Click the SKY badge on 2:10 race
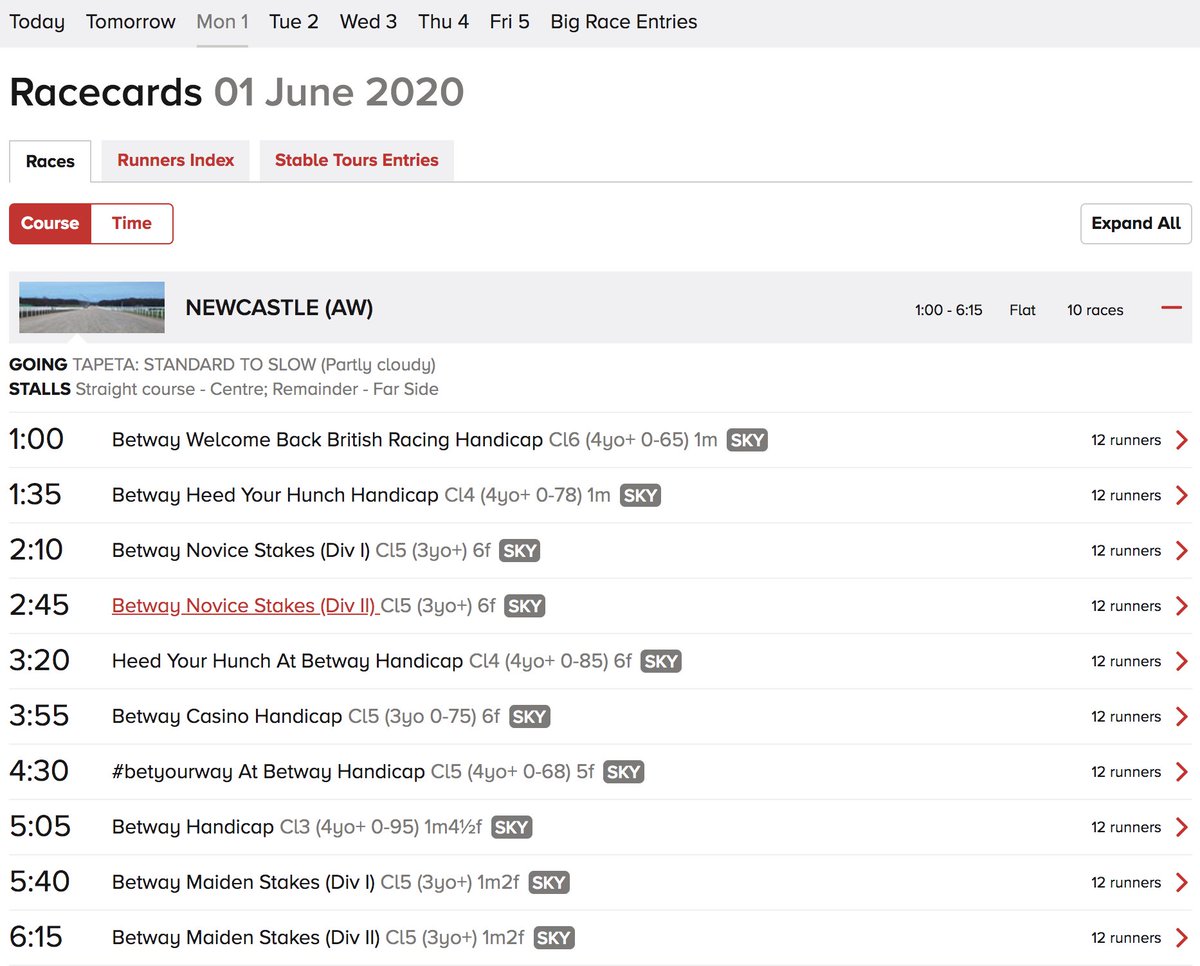 (520, 551)
